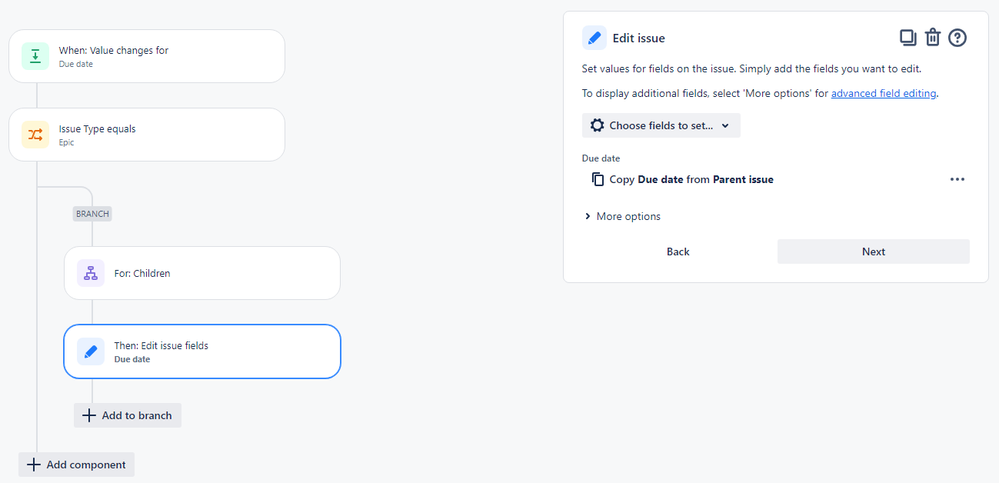Open the three-dots menu for Due date
This screenshot has height=483, width=999.
[x=957, y=180]
